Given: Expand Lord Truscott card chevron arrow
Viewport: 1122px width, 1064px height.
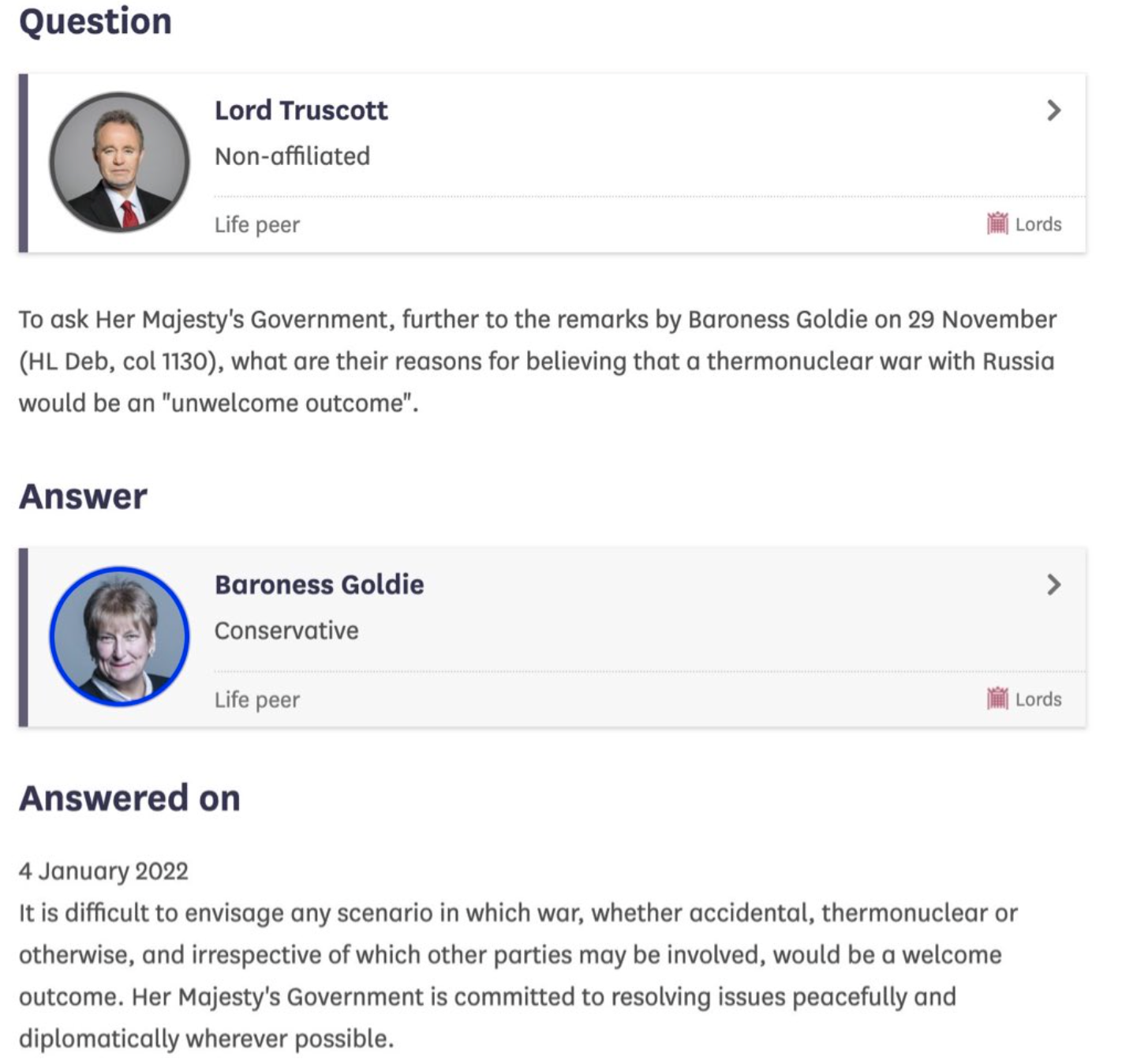Looking at the screenshot, I should 1053,111.
